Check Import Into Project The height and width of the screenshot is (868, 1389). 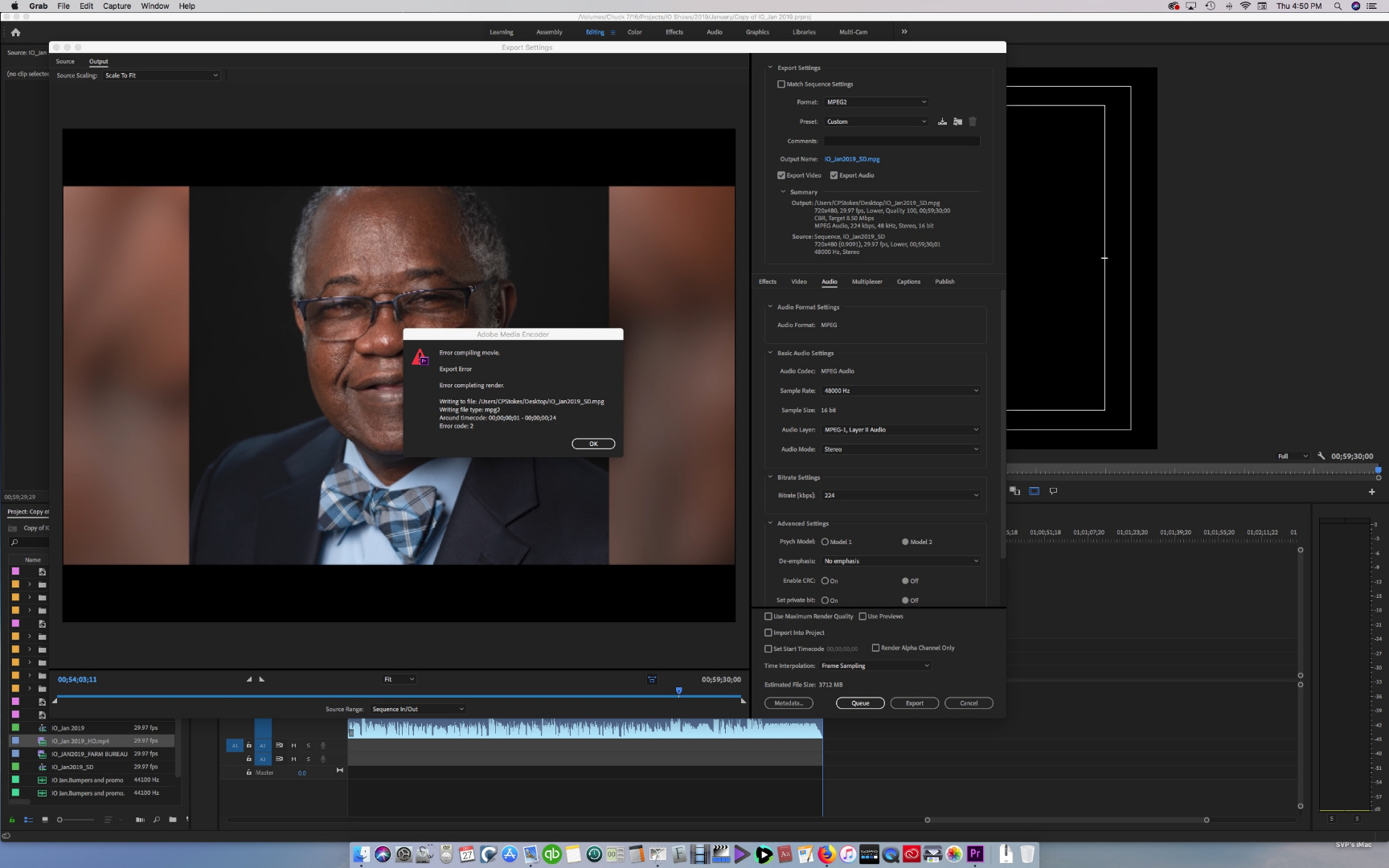768,633
